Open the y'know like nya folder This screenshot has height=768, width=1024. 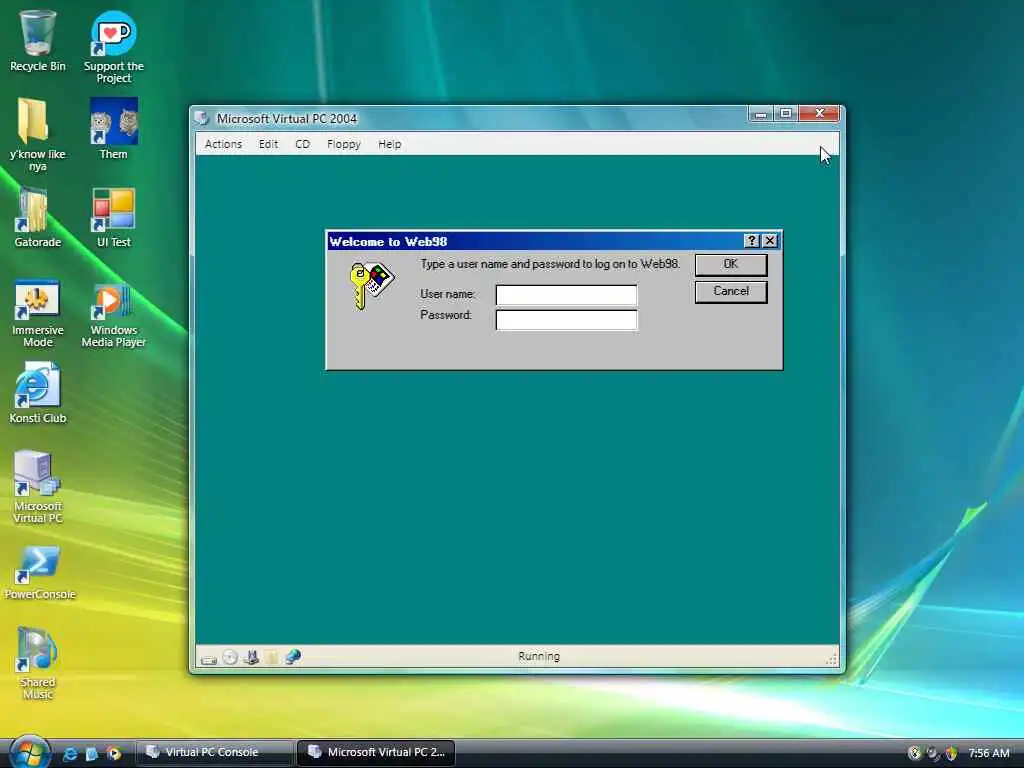(x=37, y=135)
